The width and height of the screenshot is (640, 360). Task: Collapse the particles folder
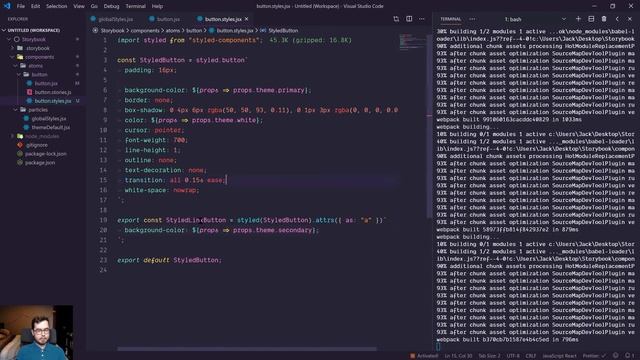coord(38,110)
